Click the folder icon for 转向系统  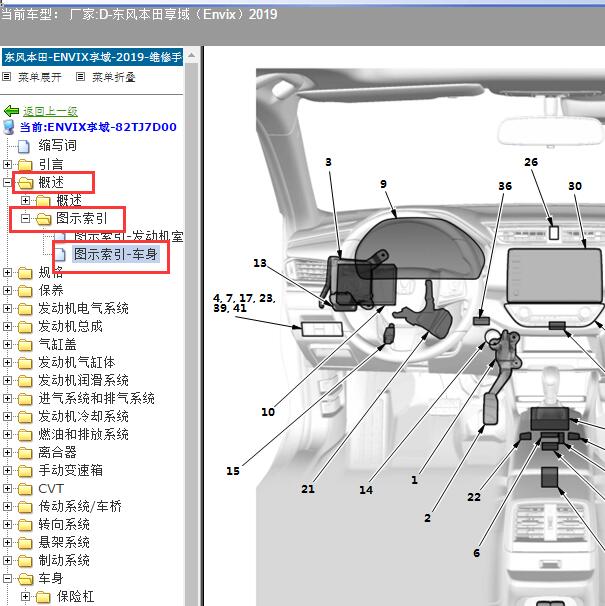click(x=25, y=525)
